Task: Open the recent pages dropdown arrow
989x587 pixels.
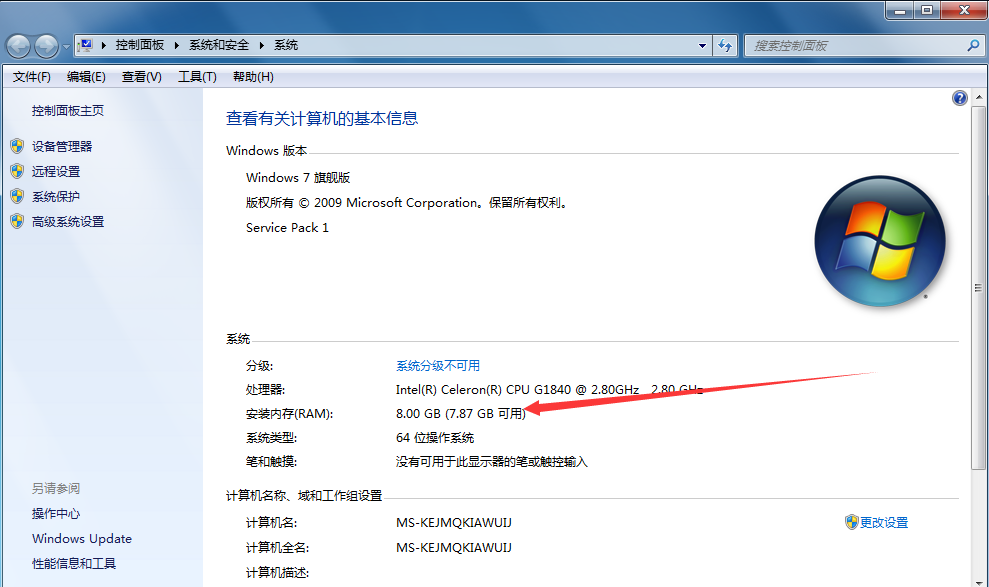Action: point(66,46)
